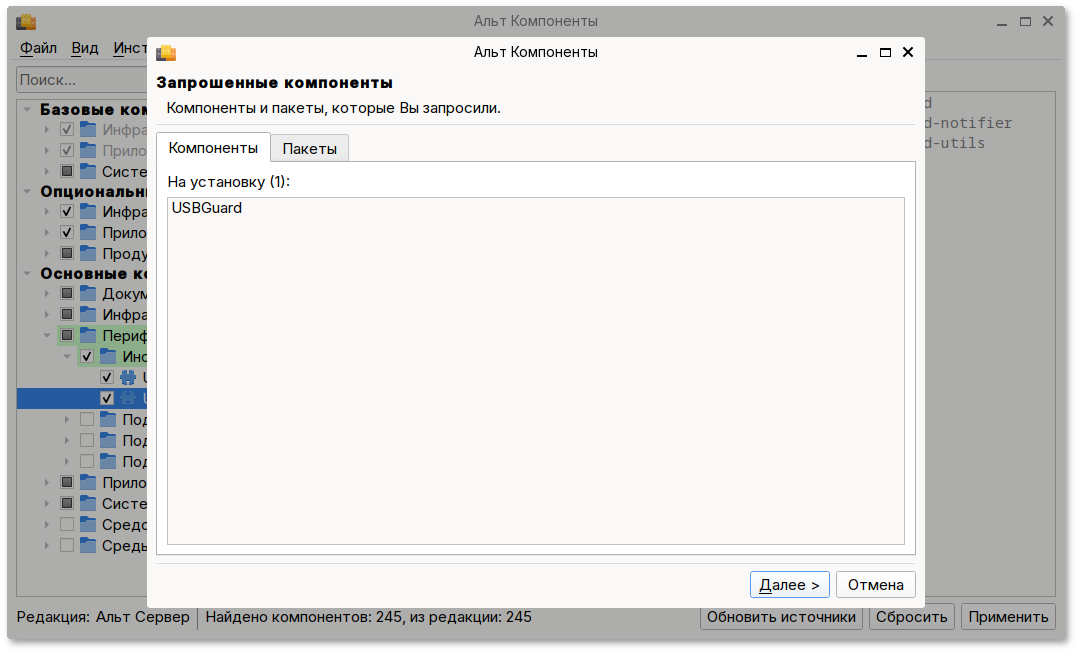The image size is (1078, 653).
Task: Toggle checkbox of the highlighted component row
Action: pyautogui.click(x=107, y=398)
